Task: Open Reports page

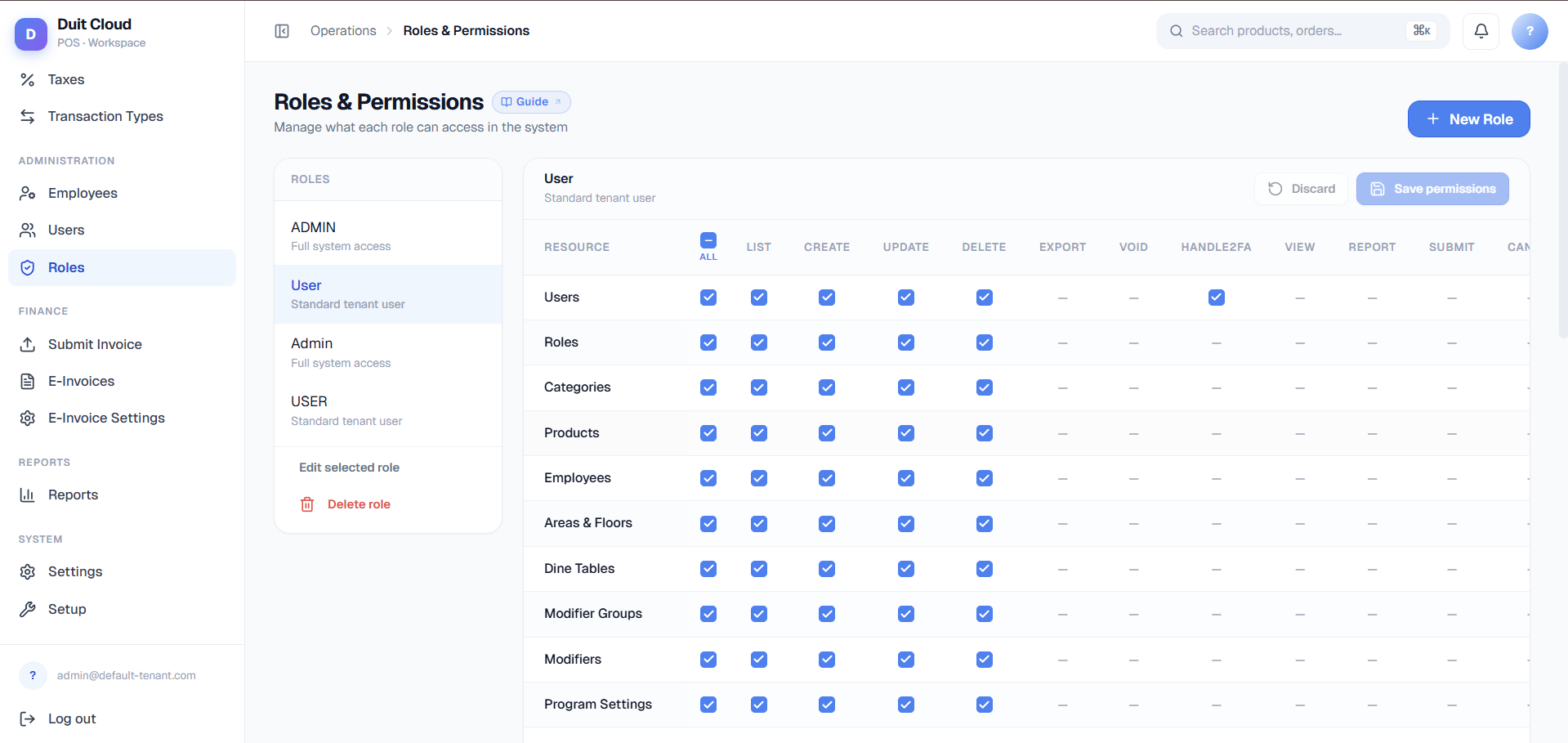Action: [x=122, y=495]
